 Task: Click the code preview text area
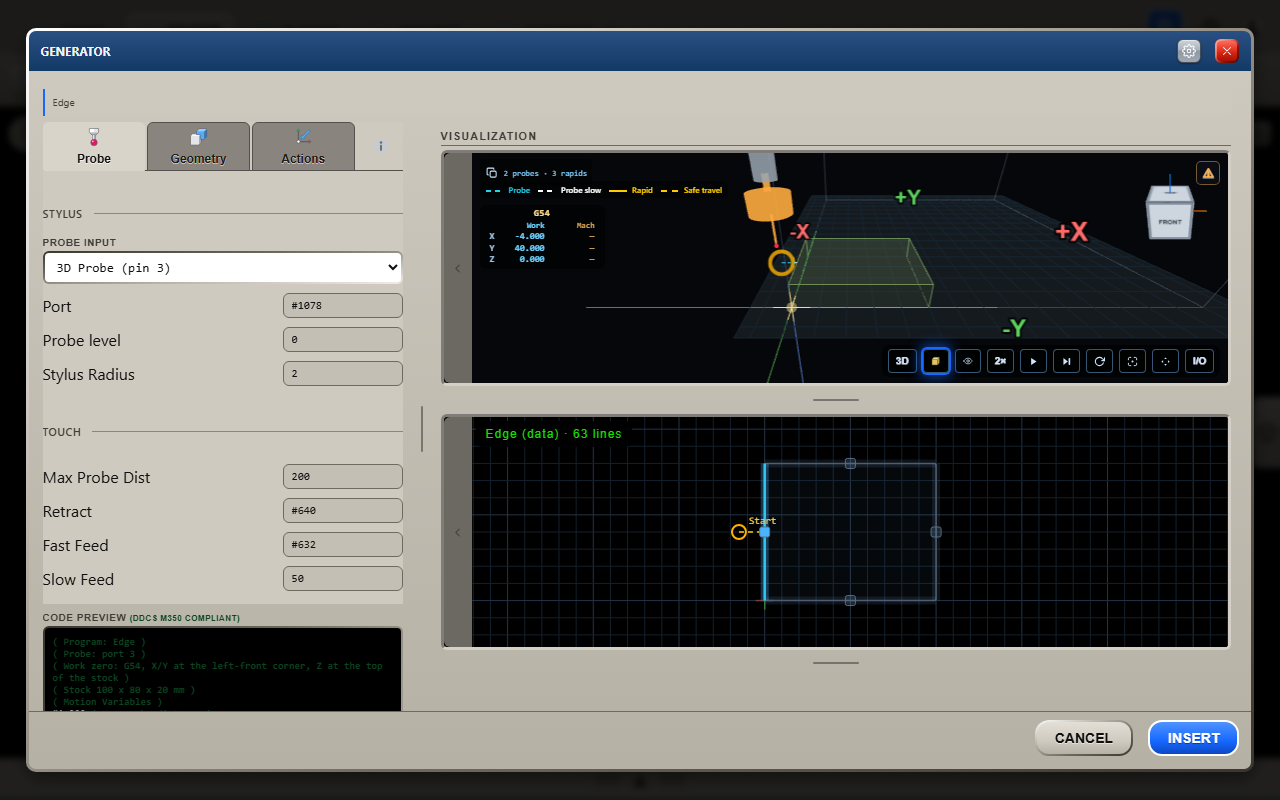click(x=222, y=669)
